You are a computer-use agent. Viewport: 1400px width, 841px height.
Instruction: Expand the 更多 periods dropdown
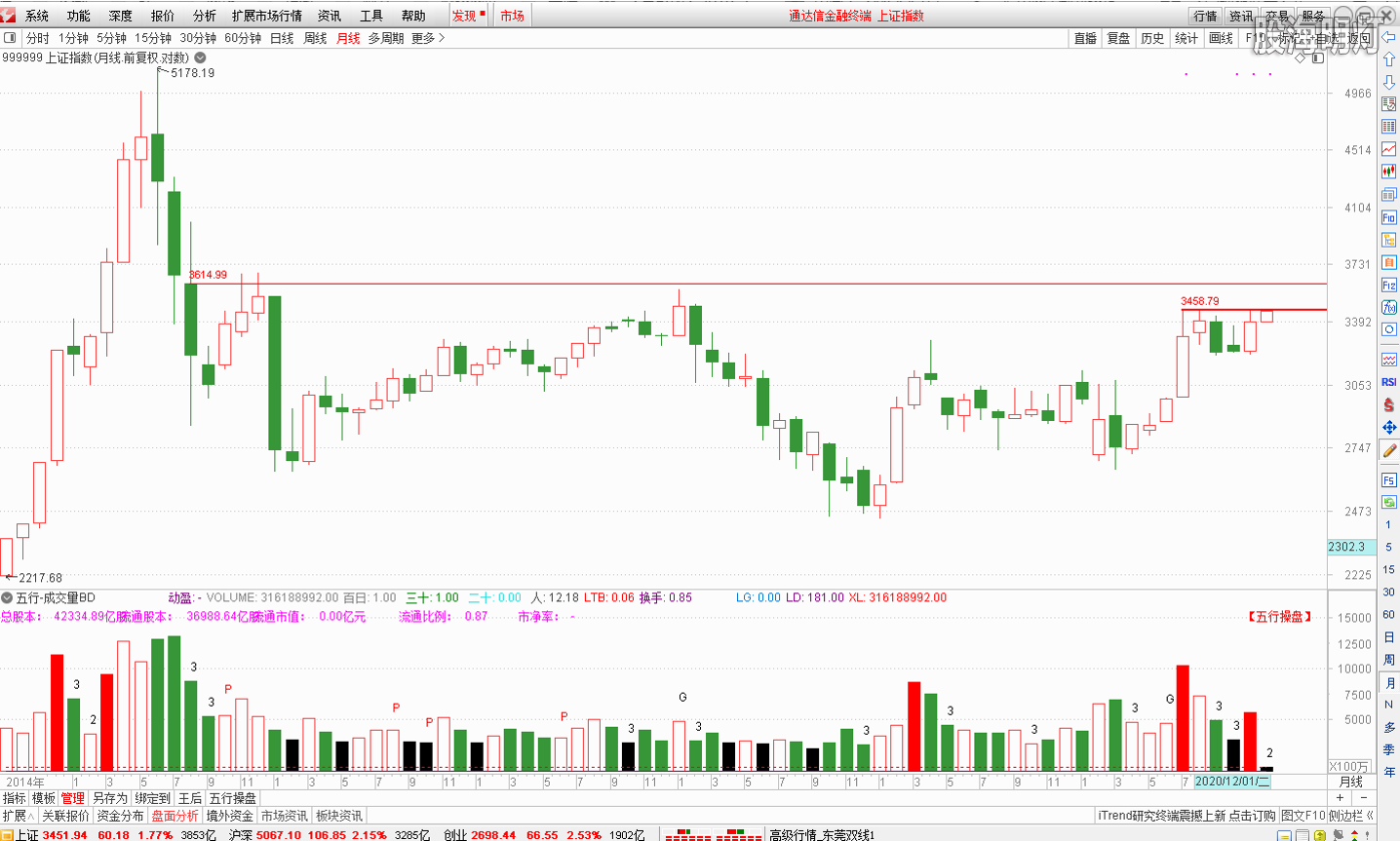(428, 38)
